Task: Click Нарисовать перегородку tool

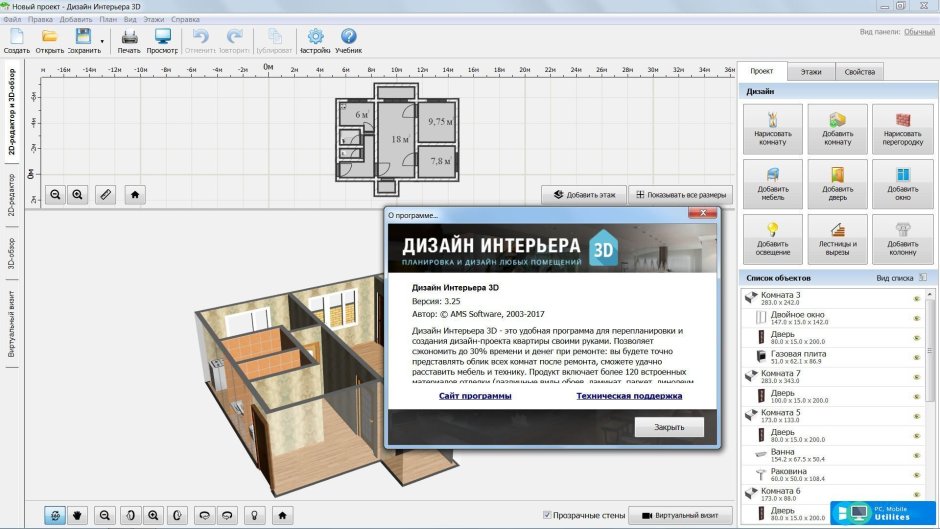Action: tap(903, 130)
